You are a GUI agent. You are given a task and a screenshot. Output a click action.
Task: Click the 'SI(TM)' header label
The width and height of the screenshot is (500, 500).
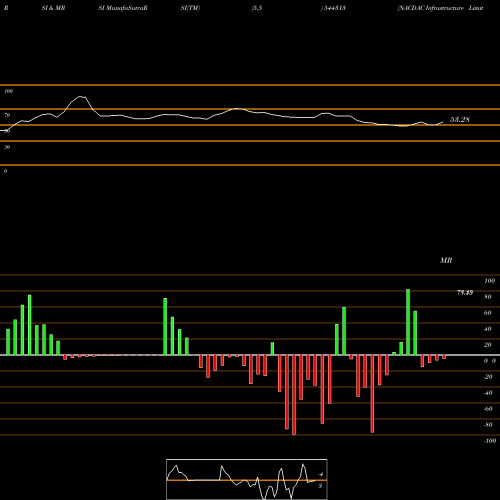point(190,8)
